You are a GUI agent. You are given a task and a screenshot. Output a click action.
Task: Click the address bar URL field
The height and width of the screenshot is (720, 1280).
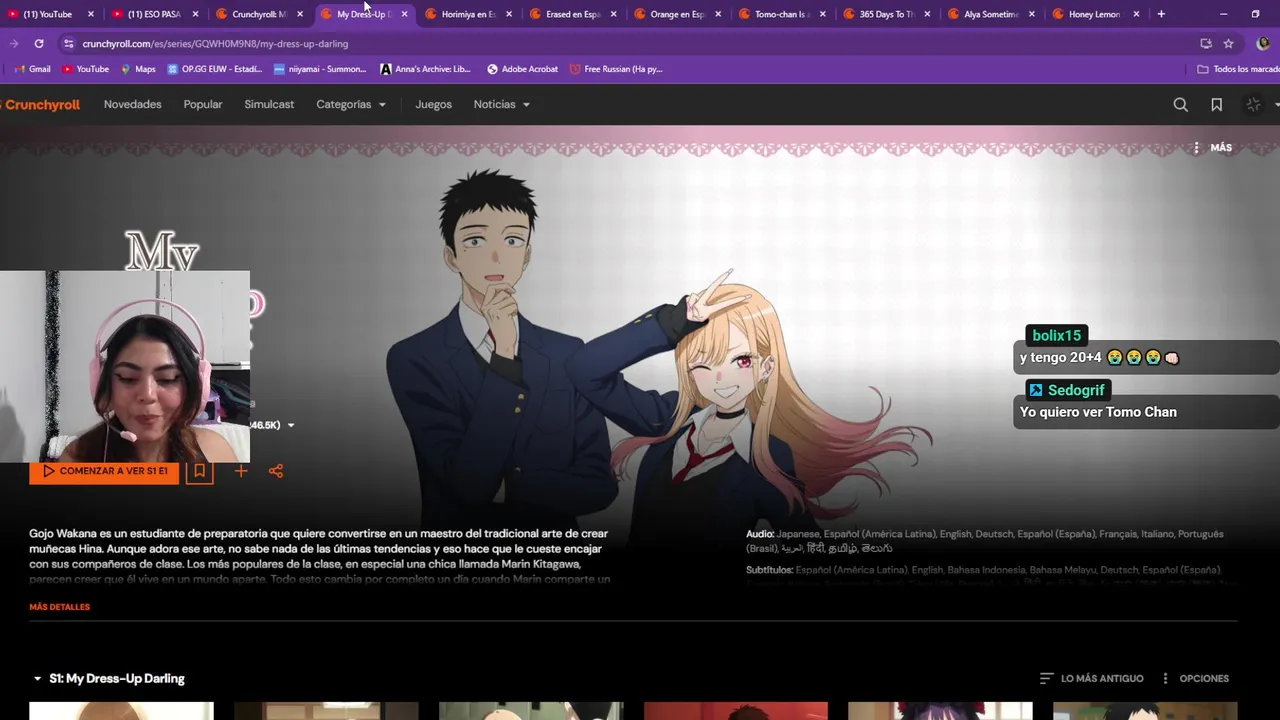click(x=630, y=43)
